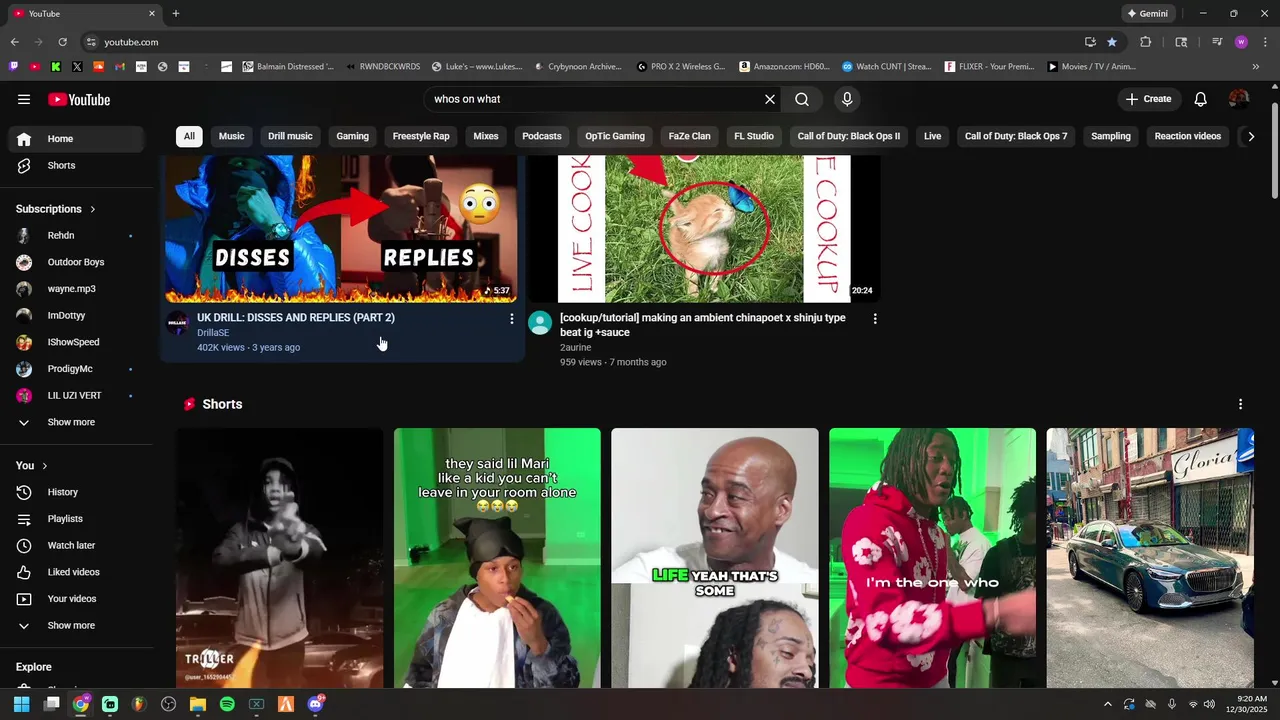Click the Create button
The width and height of the screenshot is (1280, 720).
click(x=1148, y=99)
